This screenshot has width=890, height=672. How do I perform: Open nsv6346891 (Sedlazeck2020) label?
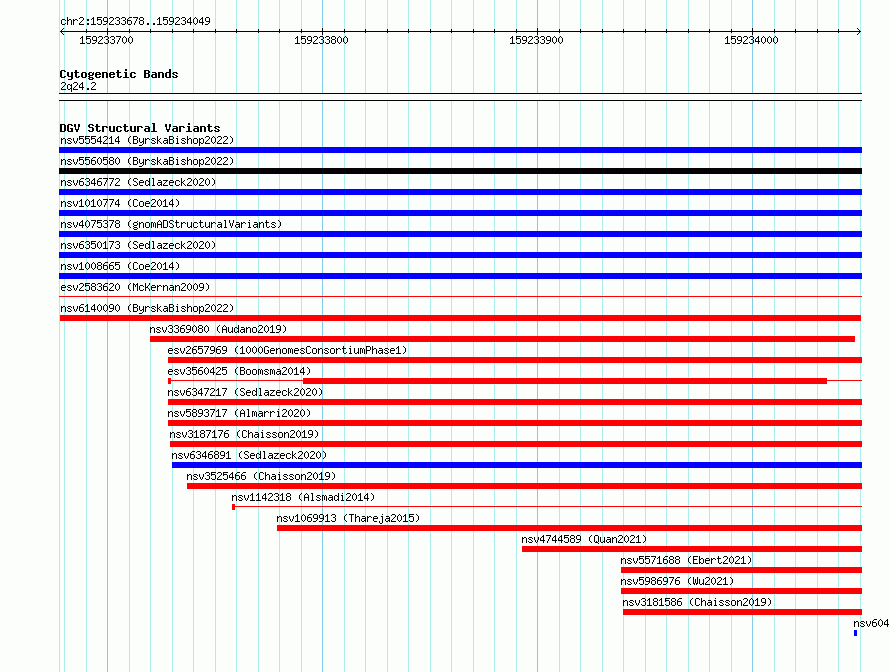click(249, 455)
